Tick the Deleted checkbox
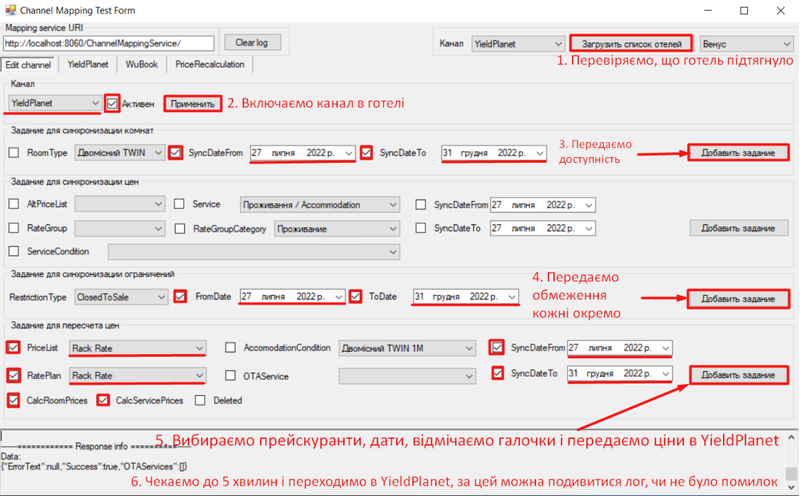This screenshot has width=800, height=496. click(201, 400)
